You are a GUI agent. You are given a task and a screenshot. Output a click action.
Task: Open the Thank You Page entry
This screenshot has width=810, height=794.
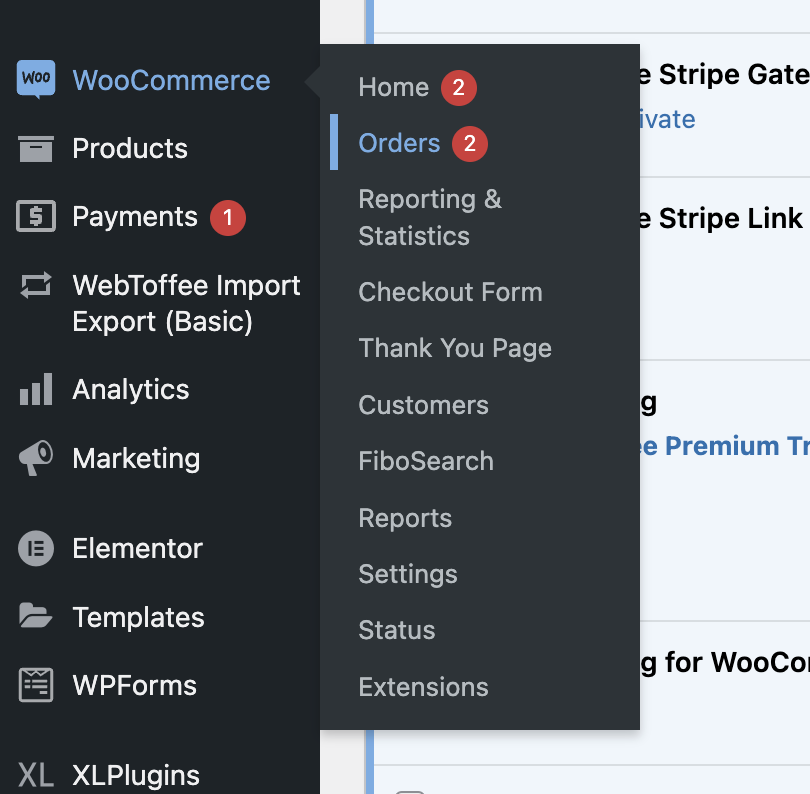pos(455,348)
